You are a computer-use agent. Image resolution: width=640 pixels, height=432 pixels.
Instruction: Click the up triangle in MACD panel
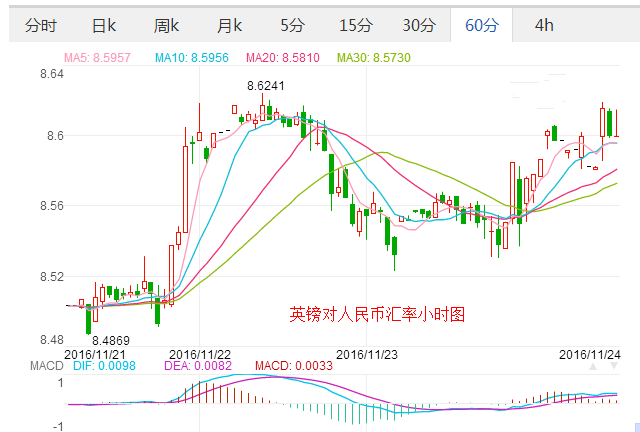click(x=594, y=367)
